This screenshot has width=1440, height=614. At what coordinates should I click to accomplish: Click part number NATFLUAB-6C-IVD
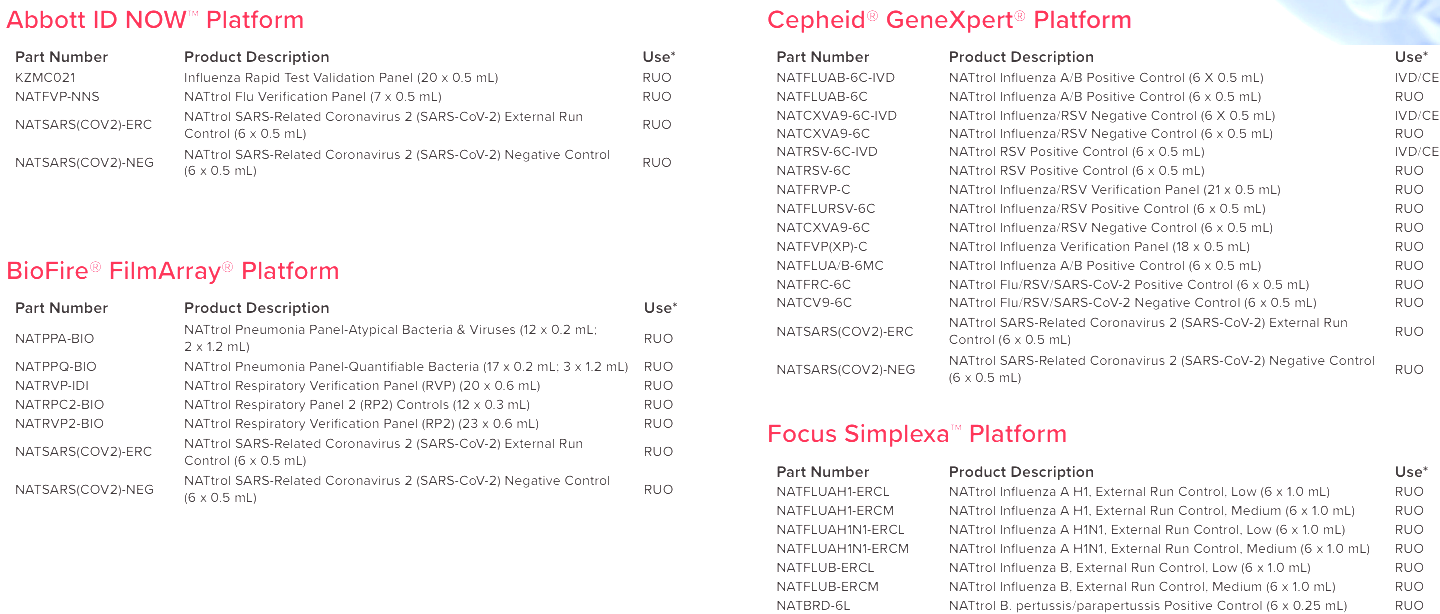[x=835, y=78]
